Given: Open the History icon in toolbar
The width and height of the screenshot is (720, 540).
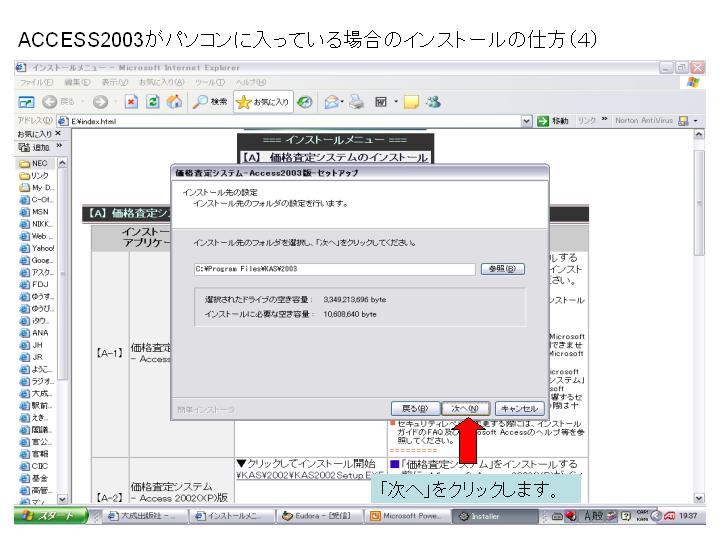Looking at the screenshot, I should coord(304,102).
